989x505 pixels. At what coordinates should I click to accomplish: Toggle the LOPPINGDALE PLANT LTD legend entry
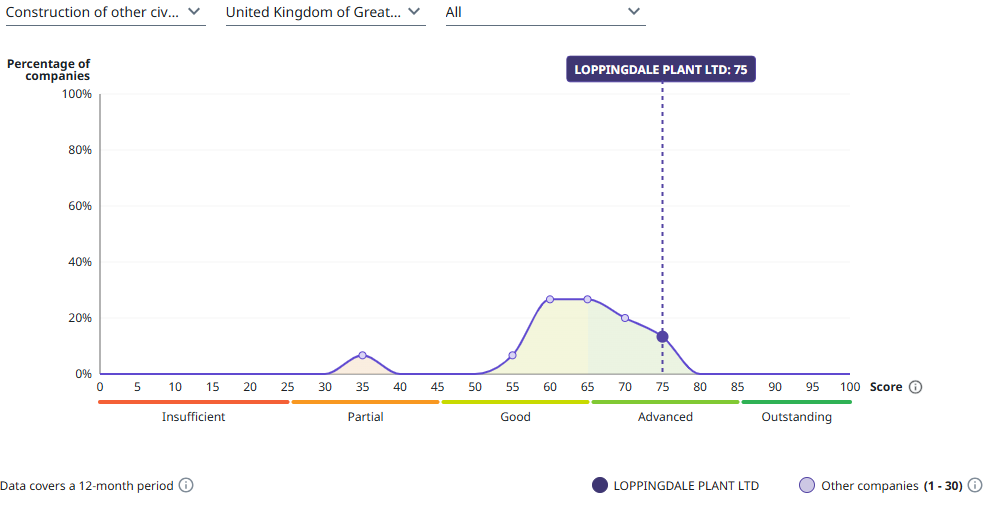coord(676,485)
